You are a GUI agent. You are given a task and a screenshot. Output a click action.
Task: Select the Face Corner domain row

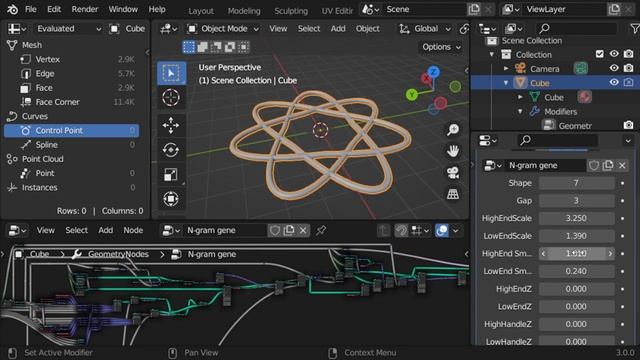(x=72, y=102)
